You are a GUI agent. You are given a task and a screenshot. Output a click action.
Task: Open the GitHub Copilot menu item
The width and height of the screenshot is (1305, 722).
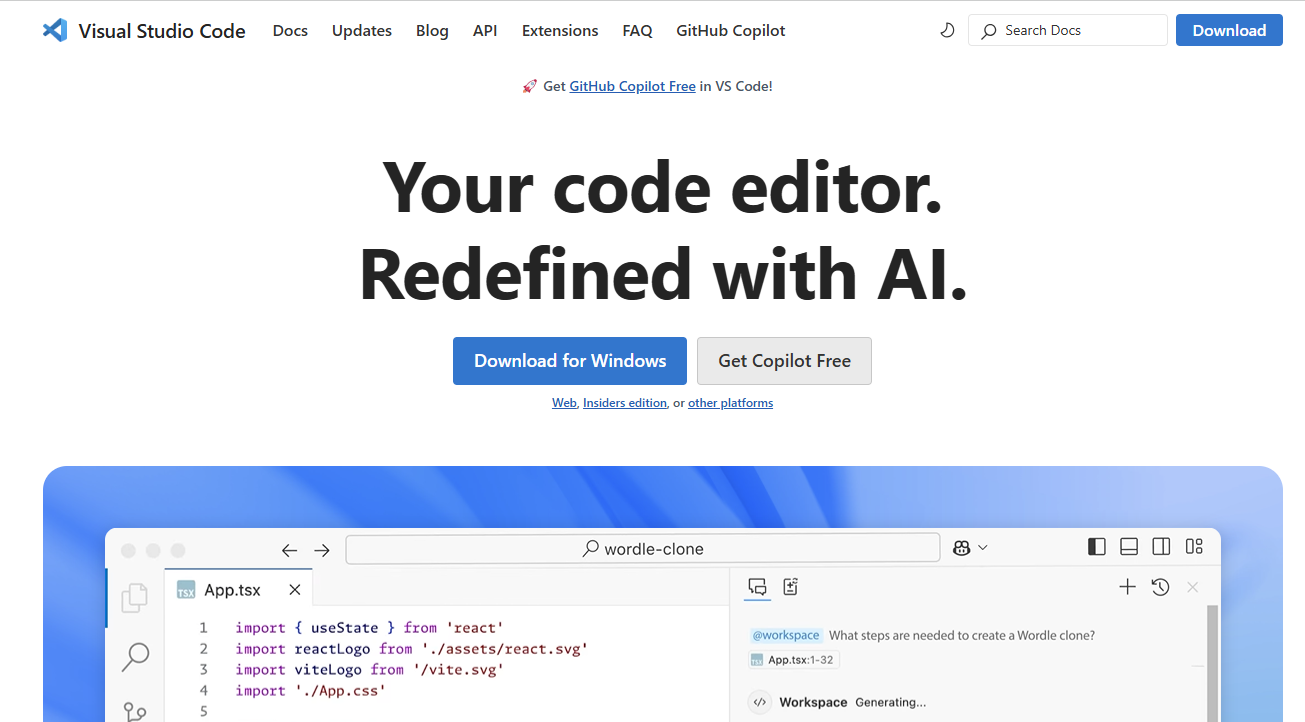(731, 31)
